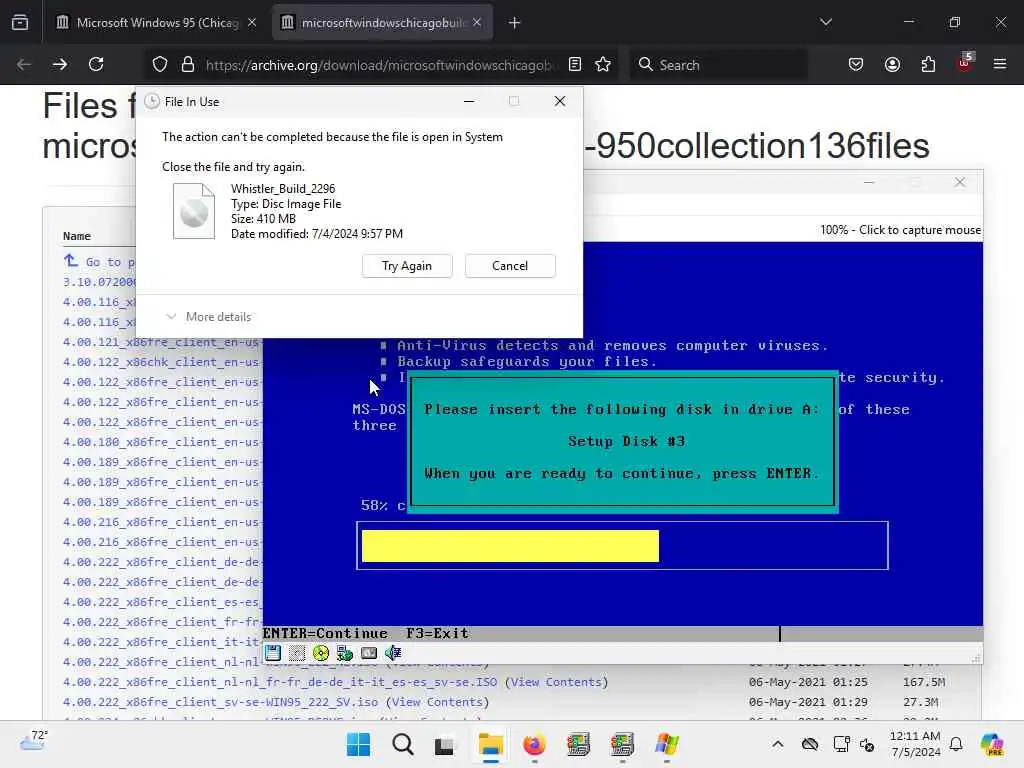Click the uBlock extension icon with badge
The image size is (1024, 768).
click(x=965, y=63)
